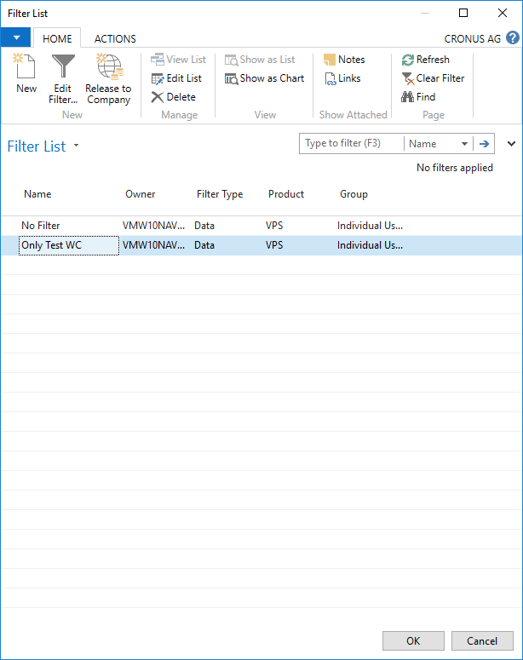Open the help question mark icon
The image size is (523, 660).
coord(512,38)
